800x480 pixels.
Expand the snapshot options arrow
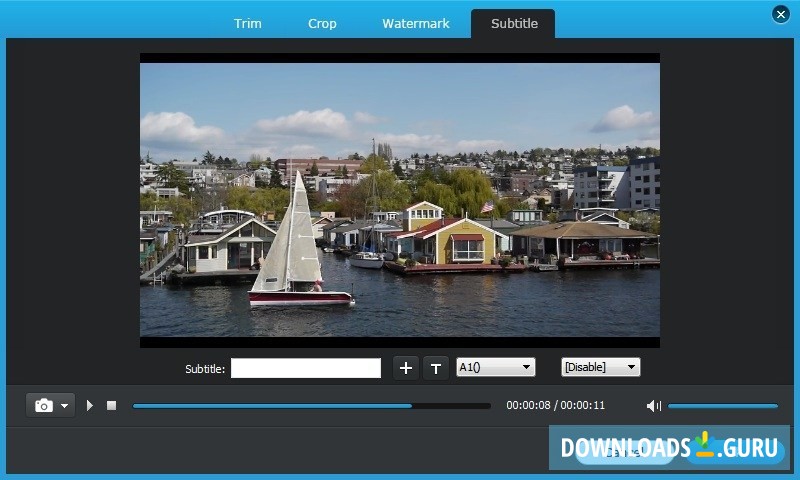tap(65, 406)
